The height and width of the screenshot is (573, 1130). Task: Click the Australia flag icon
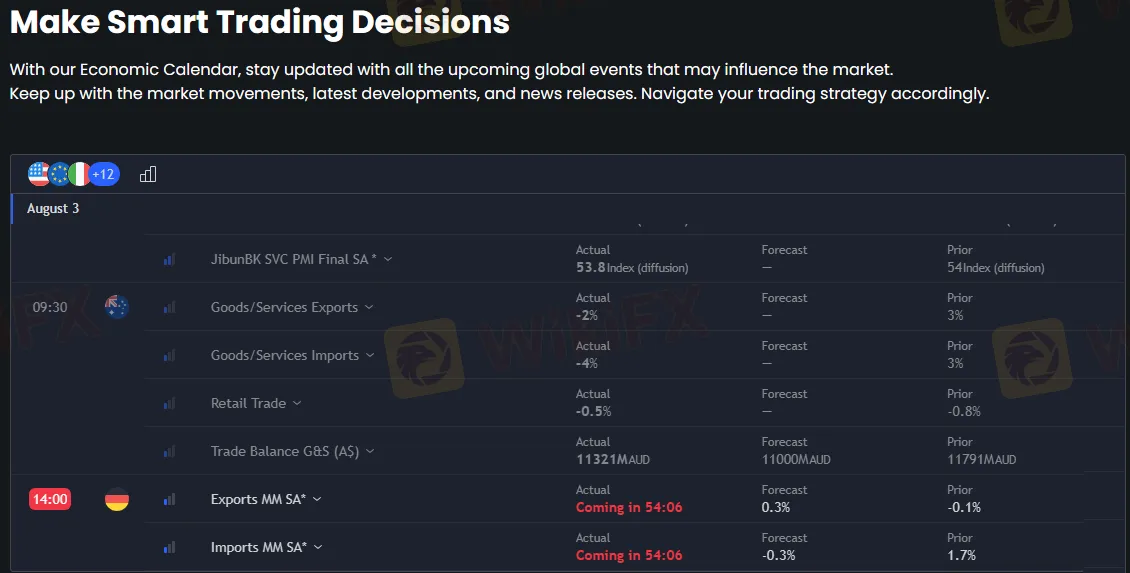click(x=117, y=307)
